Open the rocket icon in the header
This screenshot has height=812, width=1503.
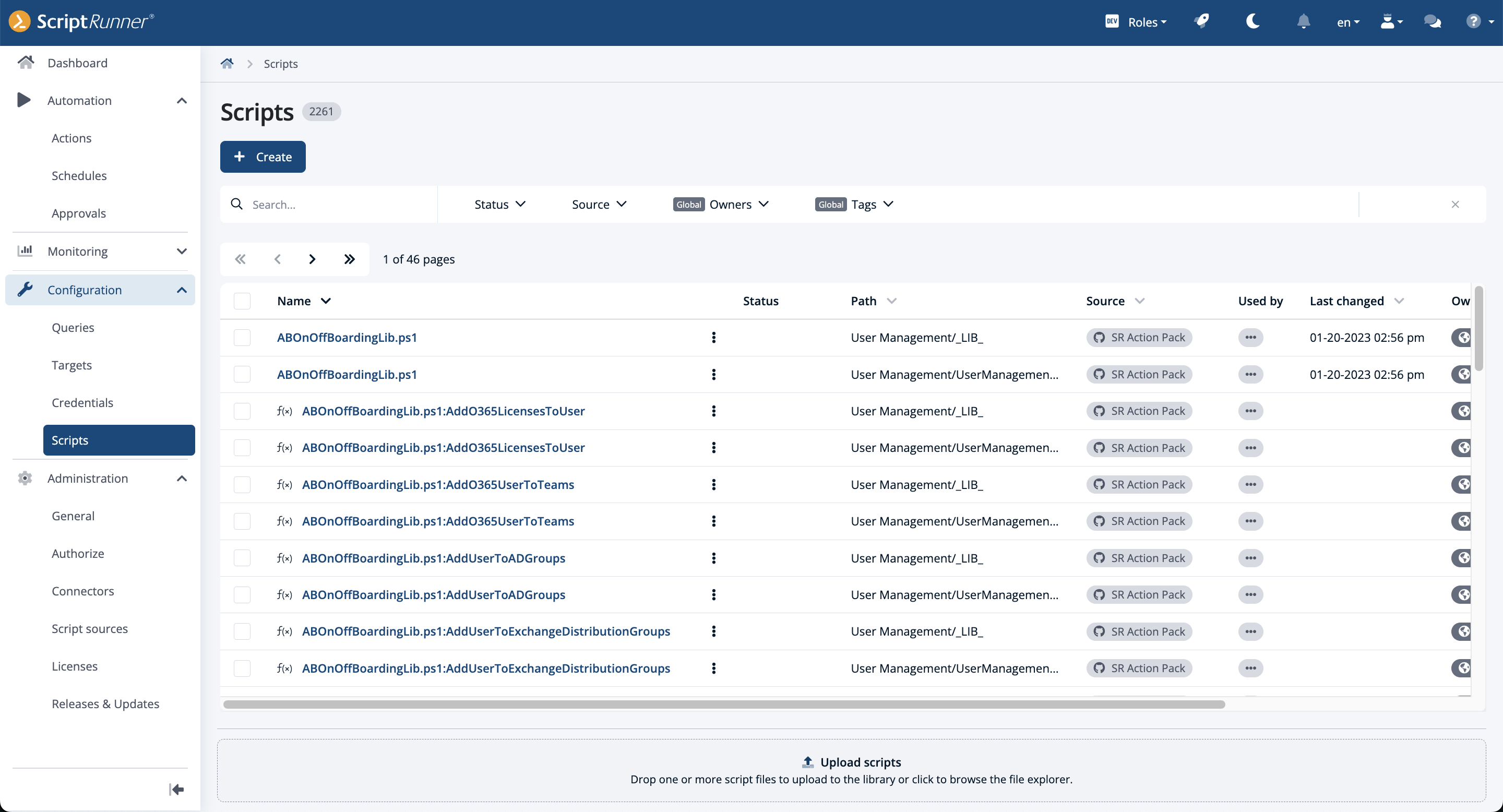point(1202,21)
